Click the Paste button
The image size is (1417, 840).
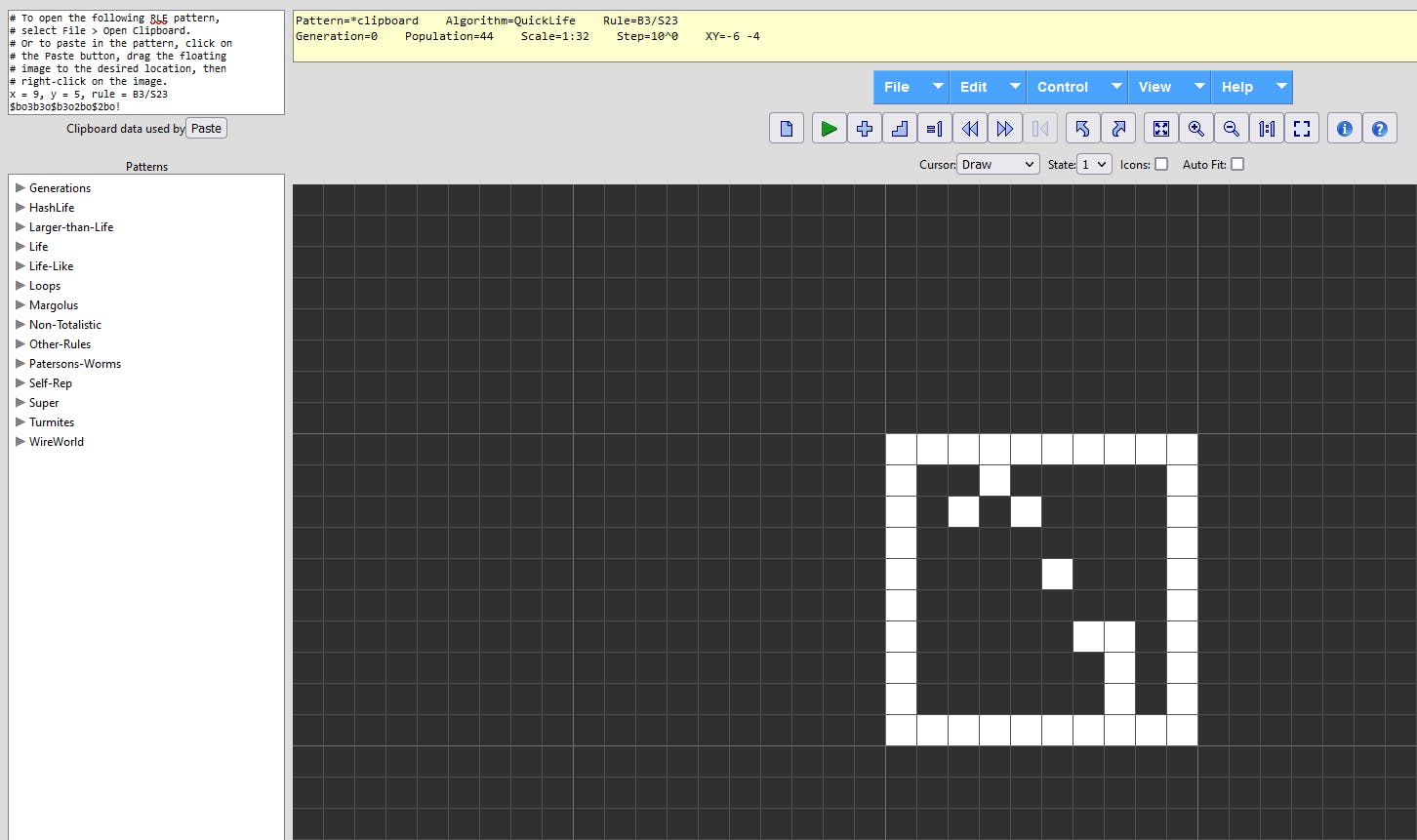pyautogui.click(x=206, y=128)
